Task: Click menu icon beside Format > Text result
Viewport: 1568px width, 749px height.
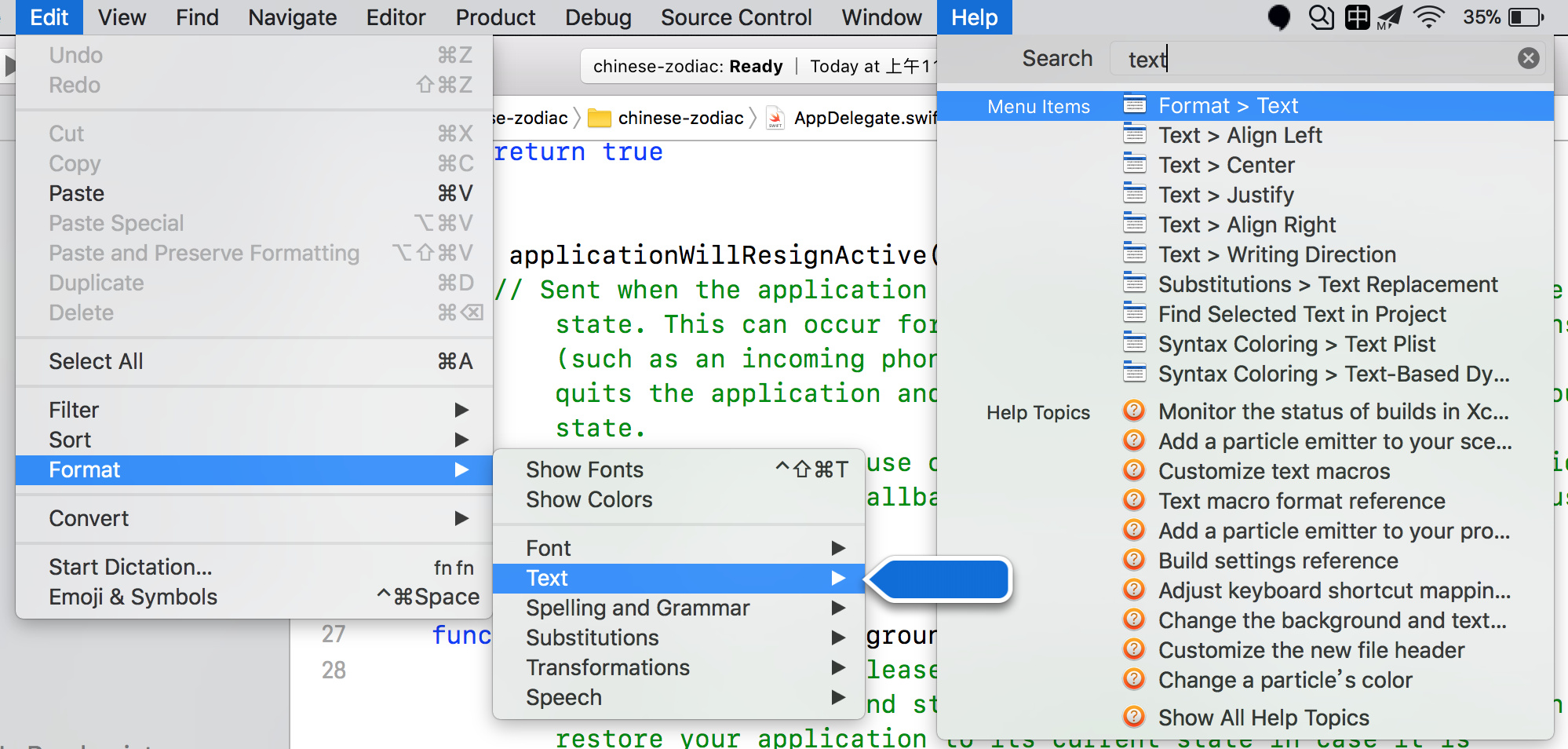Action: pos(1134,105)
